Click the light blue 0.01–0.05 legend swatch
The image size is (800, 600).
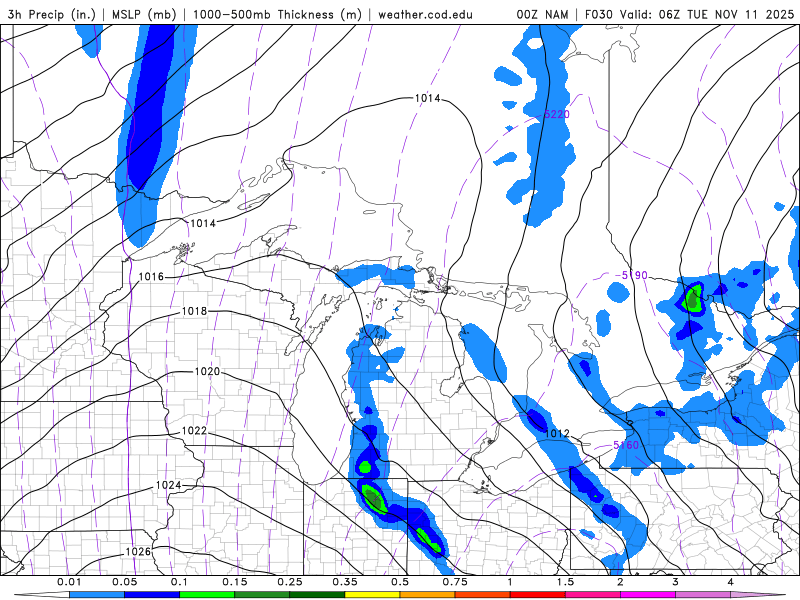(x=97, y=595)
